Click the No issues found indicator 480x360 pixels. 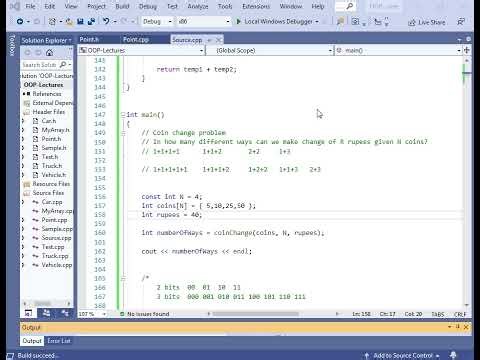[145, 314]
